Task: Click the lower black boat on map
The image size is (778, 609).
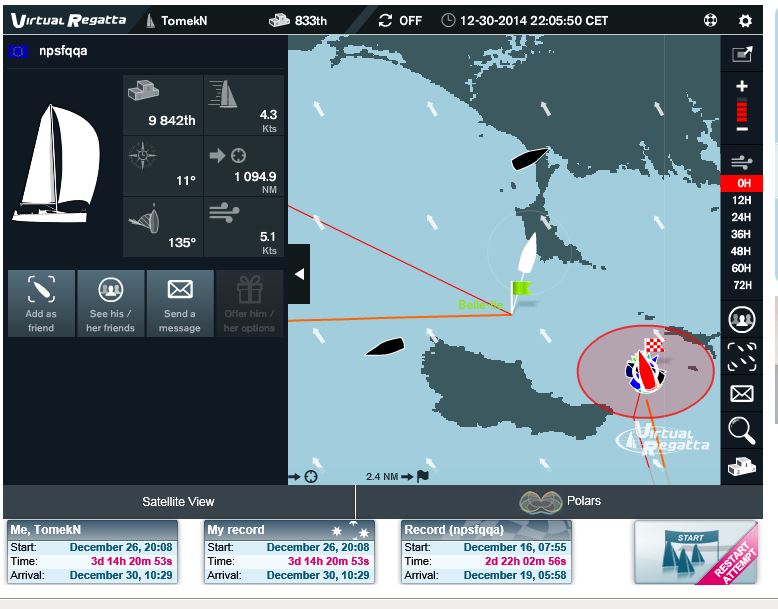Action: pyautogui.click(x=386, y=346)
